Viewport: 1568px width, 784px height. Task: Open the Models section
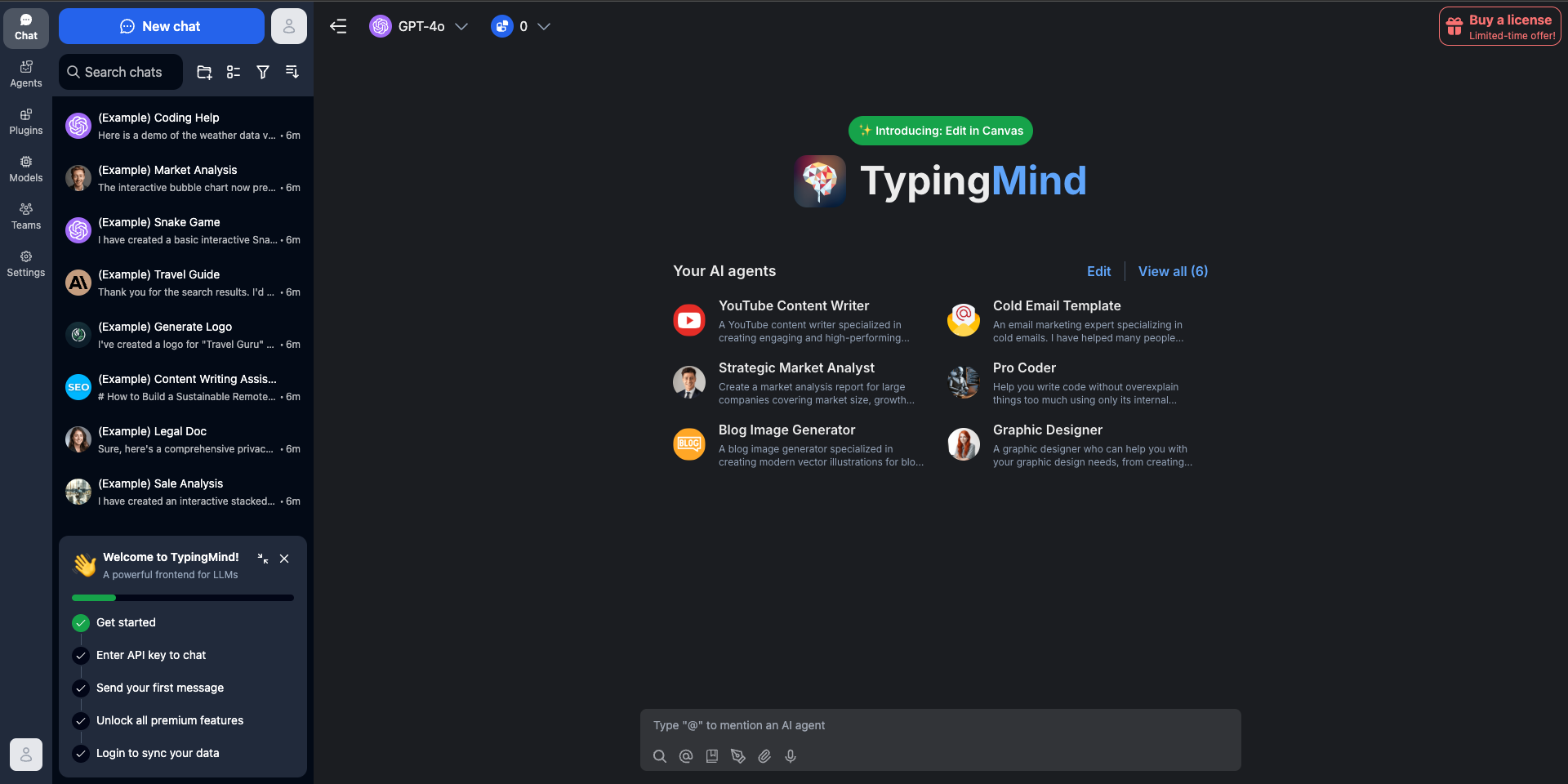26,169
